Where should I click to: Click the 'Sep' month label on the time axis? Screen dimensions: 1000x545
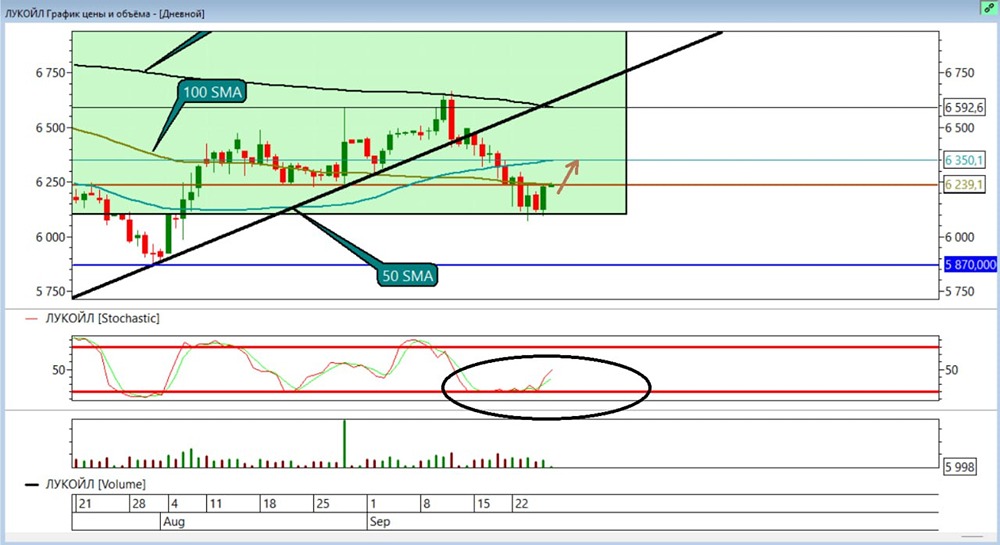coord(379,521)
